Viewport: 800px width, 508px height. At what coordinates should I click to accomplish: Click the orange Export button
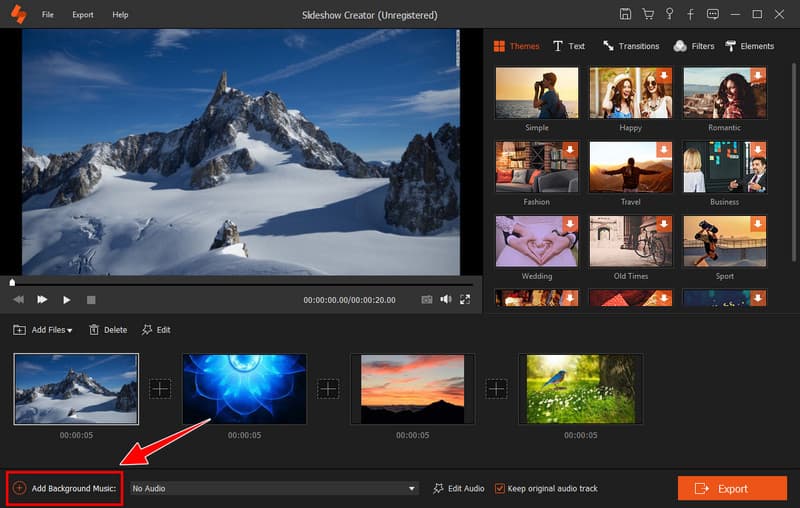point(731,488)
